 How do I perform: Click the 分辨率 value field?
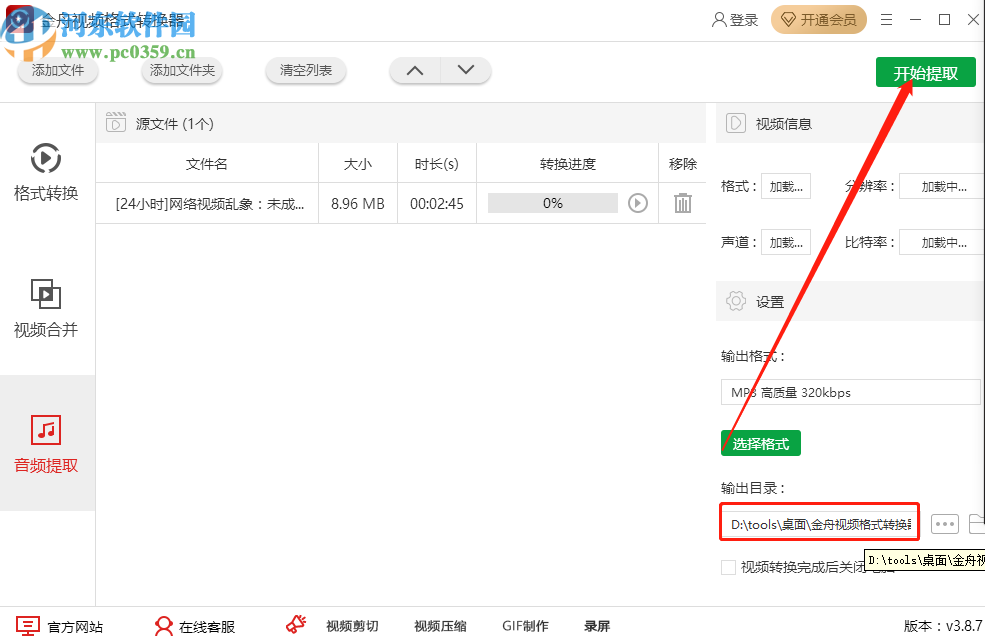coord(942,186)
